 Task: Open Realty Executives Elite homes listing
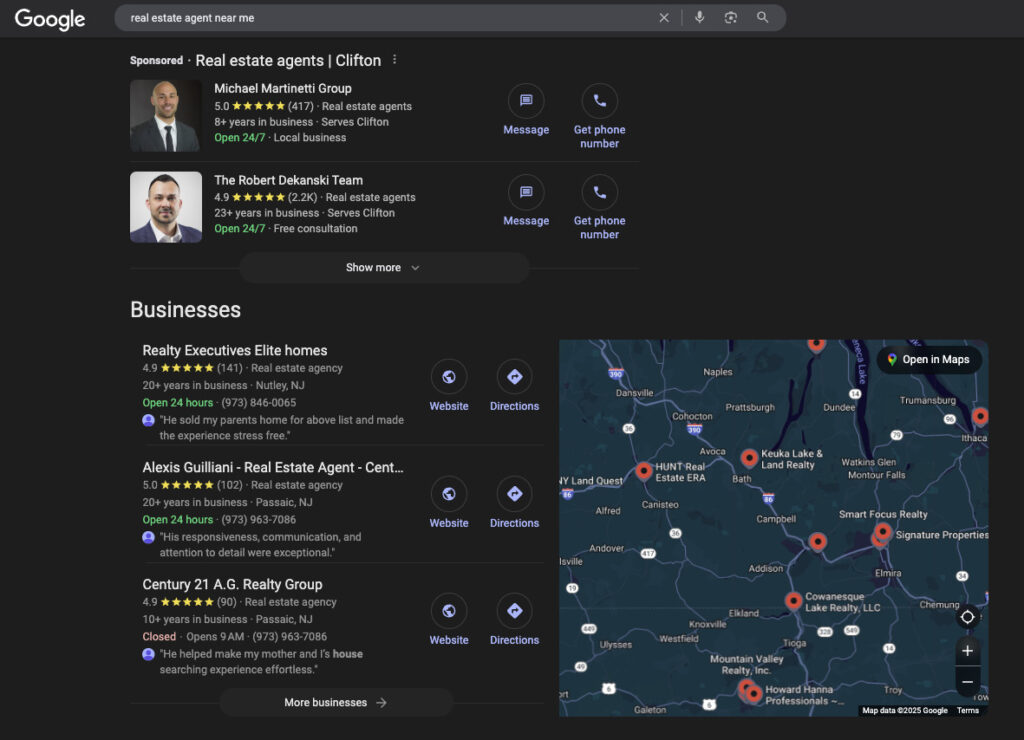click(234, 350)
